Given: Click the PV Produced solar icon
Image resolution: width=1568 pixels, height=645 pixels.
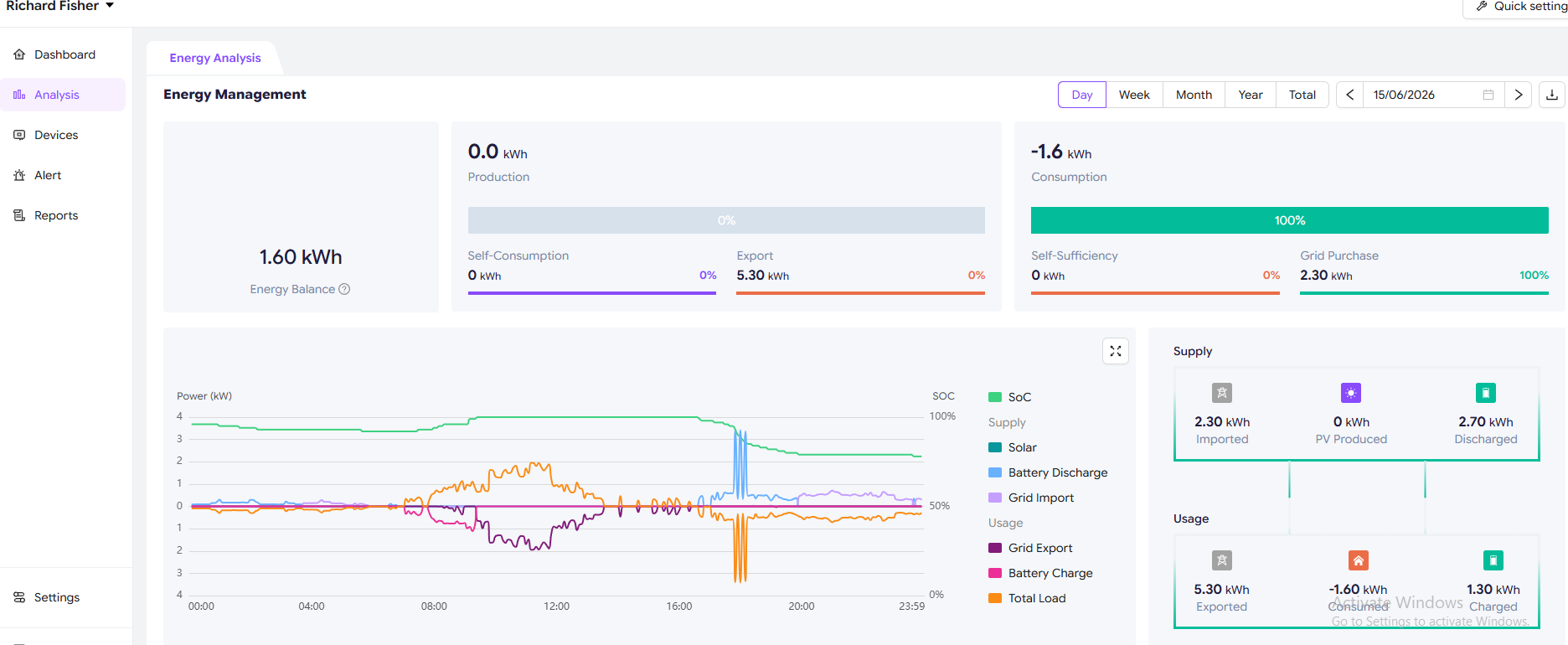Looking at the screenshot, I should click(1351, 393).
